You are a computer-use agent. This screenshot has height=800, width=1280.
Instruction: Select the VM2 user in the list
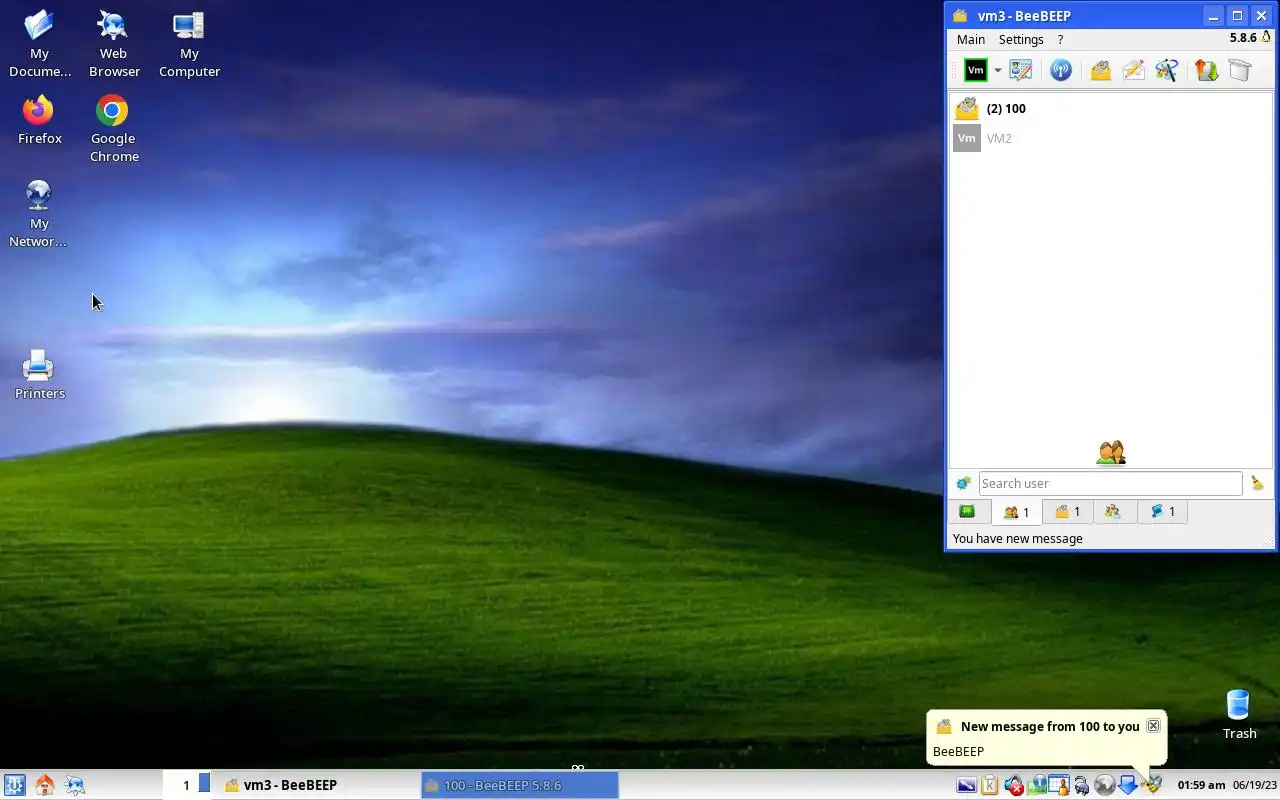[1110, 138]
